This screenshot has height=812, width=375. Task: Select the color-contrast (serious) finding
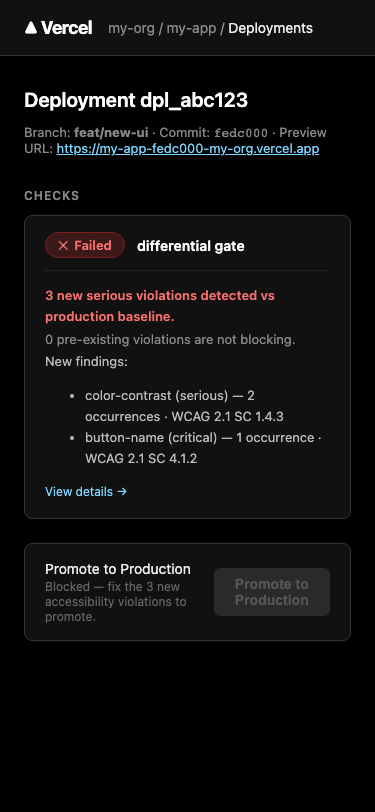(184, 406)
